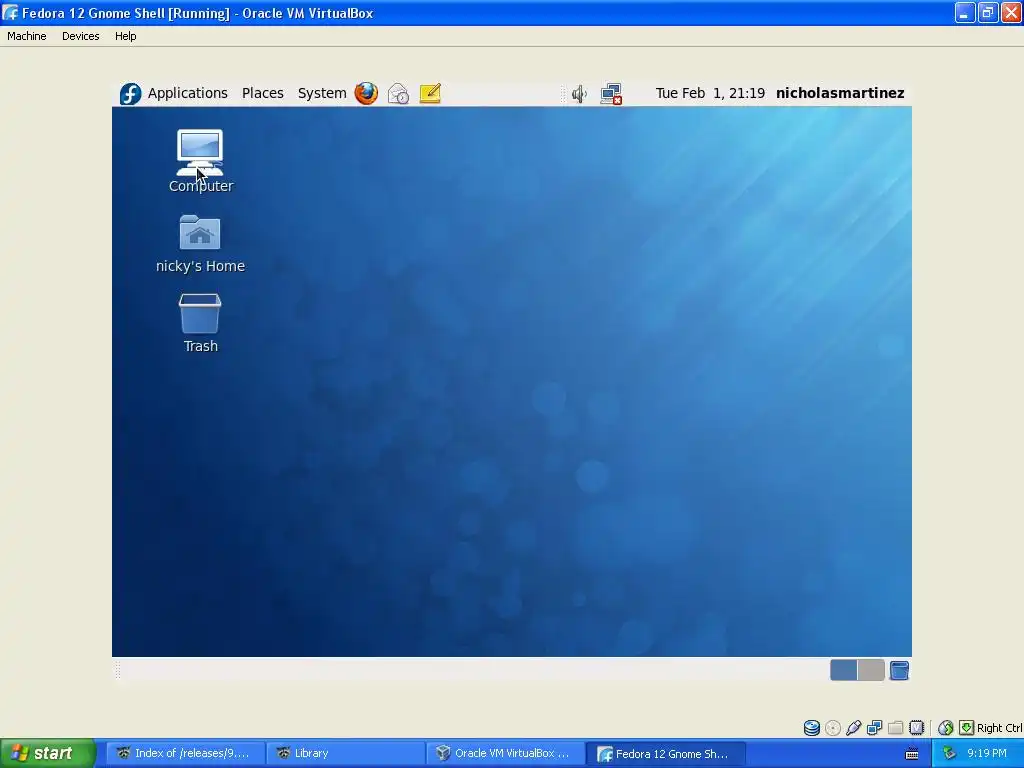
Task: Click the date and time clock
Action: pyautogui.click(x=710, y=93)
